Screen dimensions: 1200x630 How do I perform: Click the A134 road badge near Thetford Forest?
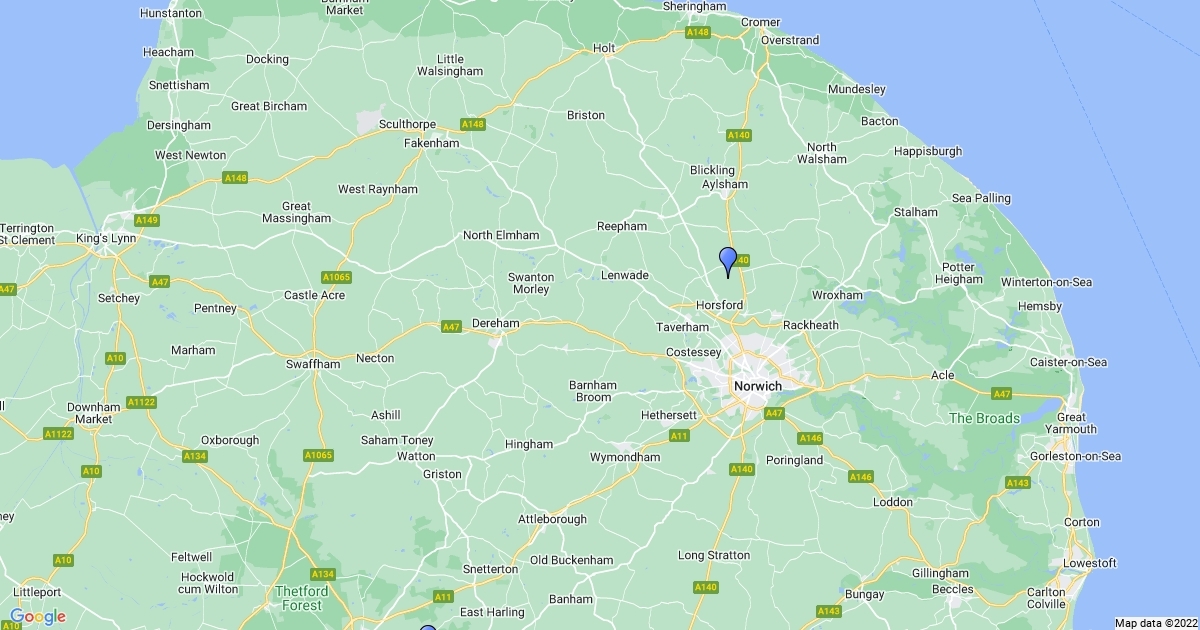tap(323, 574)
